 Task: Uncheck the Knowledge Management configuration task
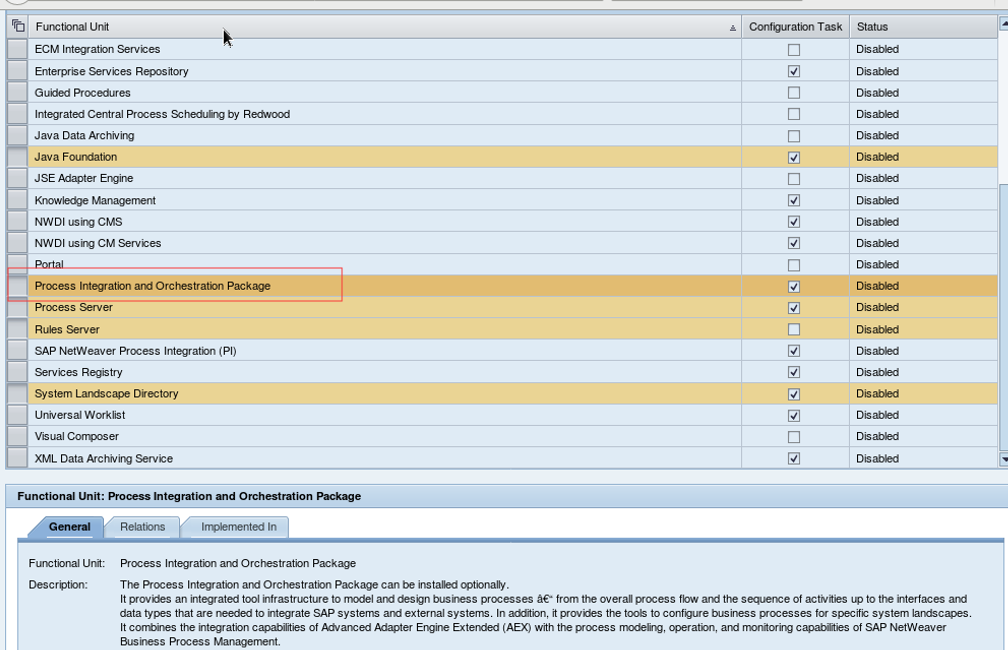tap(795, 199)
